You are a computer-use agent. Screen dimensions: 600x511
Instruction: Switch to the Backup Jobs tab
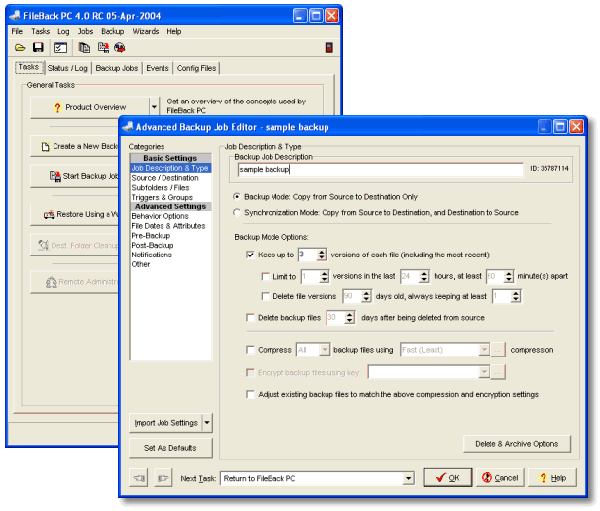click(117, 68)
